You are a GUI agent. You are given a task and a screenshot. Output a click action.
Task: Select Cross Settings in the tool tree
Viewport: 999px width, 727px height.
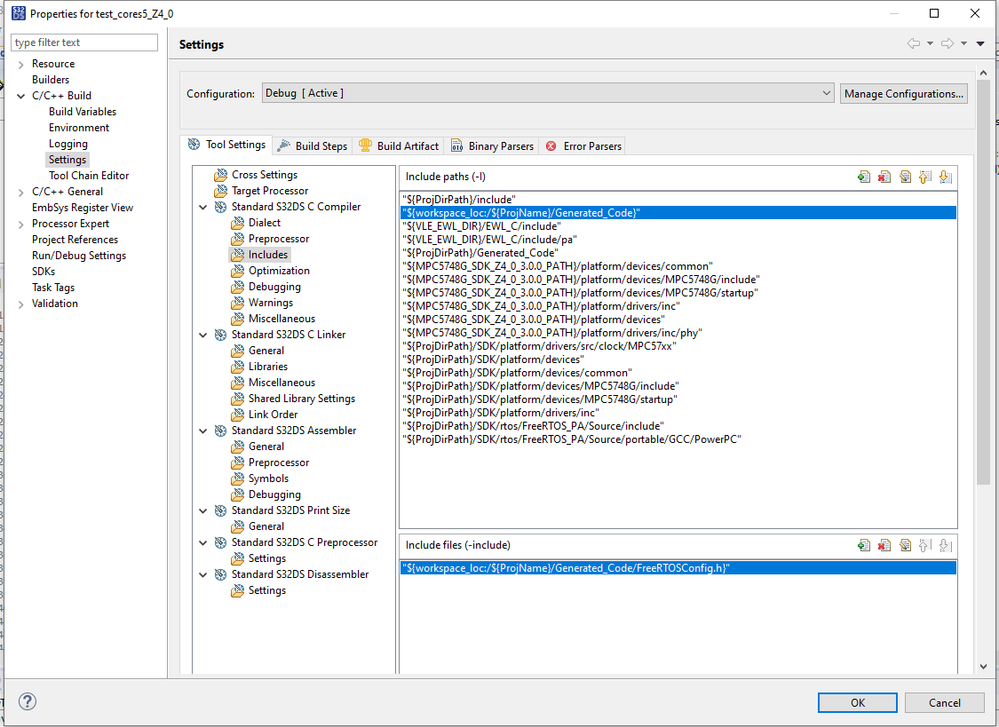click(264, 175)
